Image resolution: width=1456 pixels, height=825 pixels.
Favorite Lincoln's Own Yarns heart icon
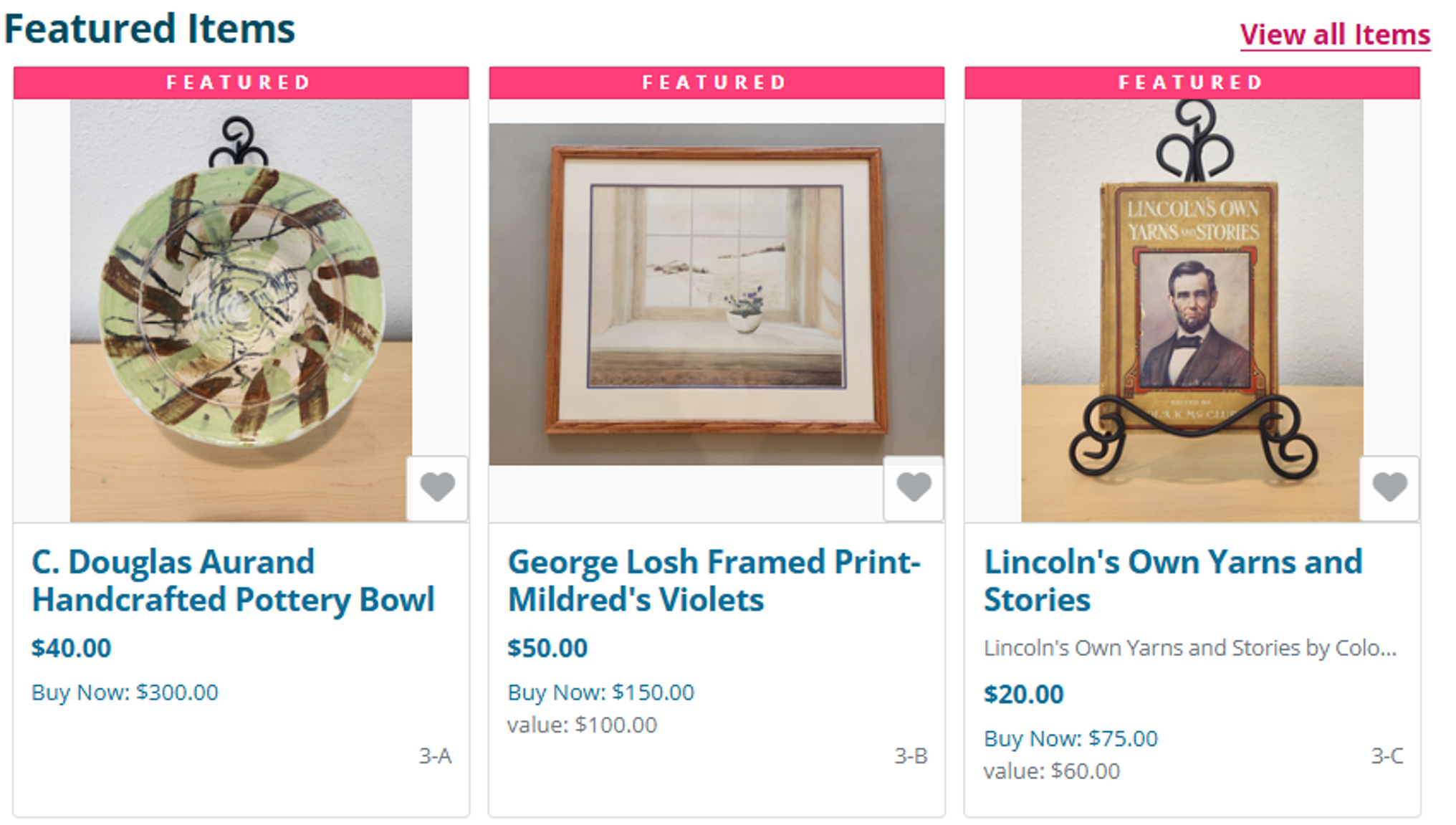1389,488
